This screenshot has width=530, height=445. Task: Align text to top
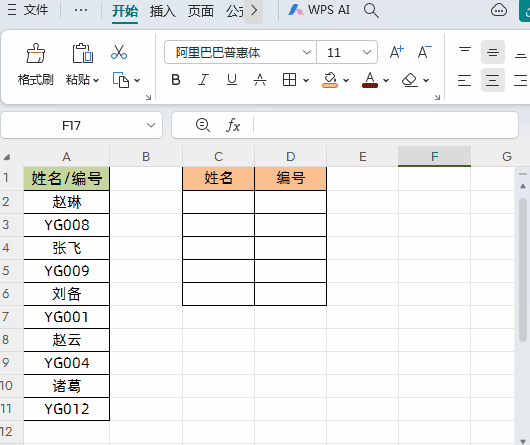pos(465,52)
